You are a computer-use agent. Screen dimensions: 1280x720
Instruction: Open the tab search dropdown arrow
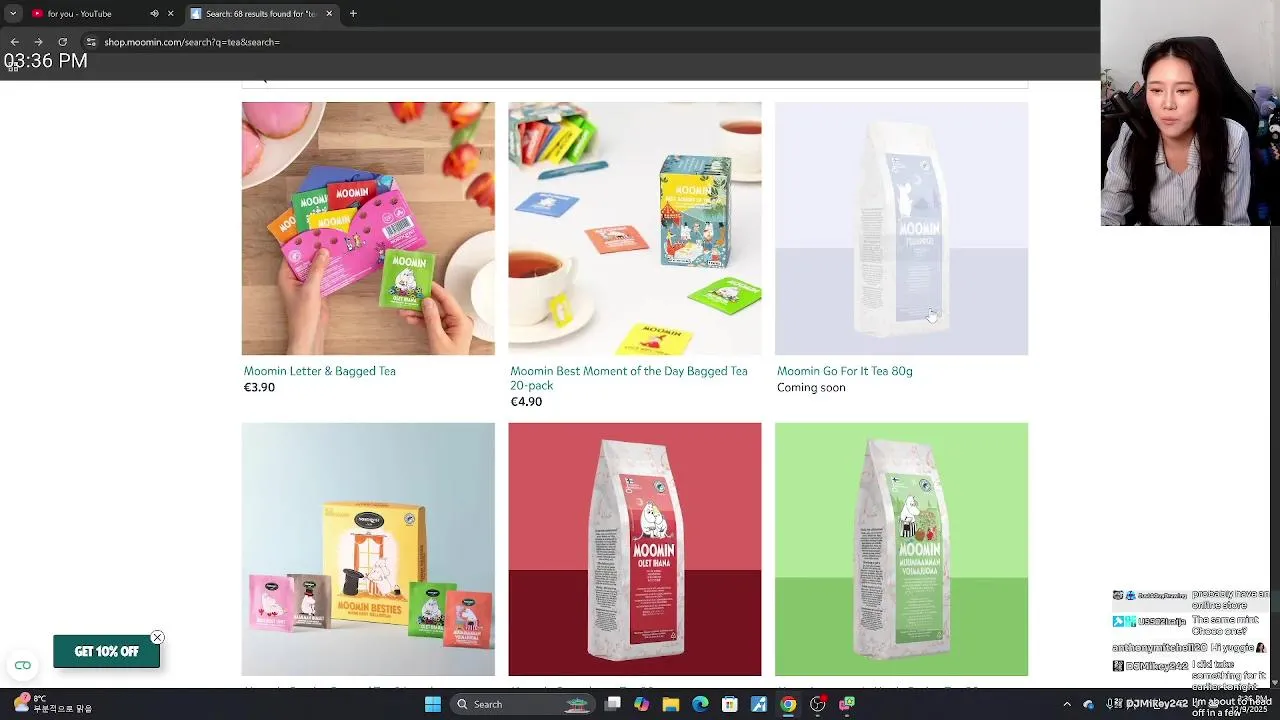coord(13,14)
